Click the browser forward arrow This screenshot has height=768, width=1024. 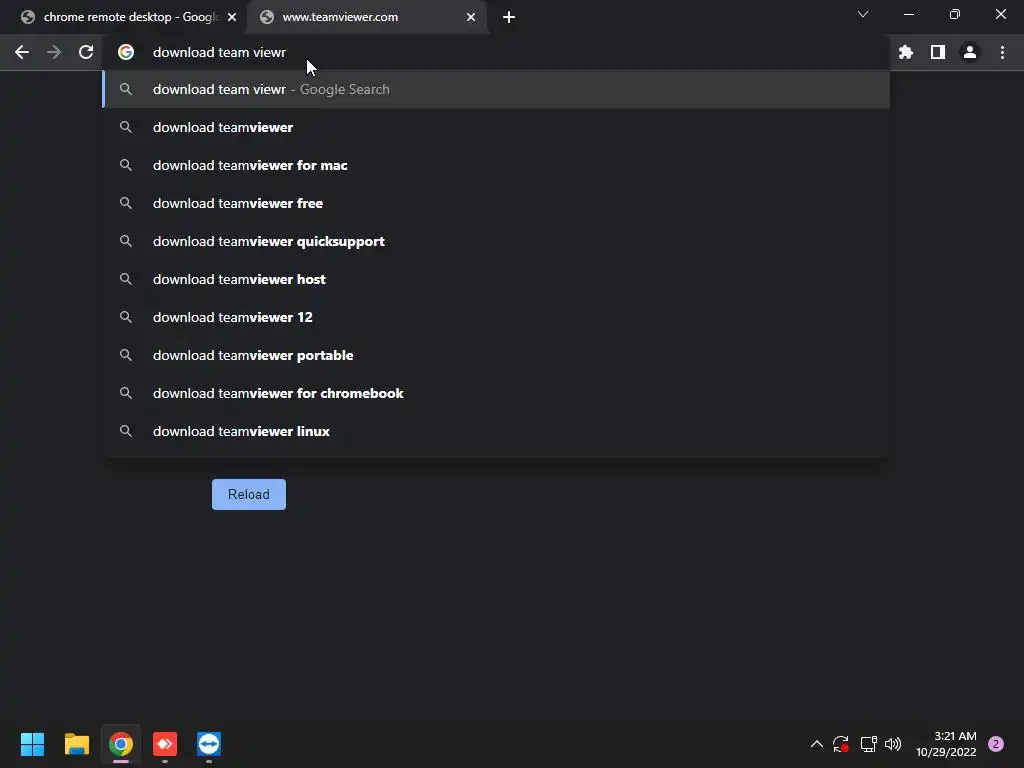(54, 52)
